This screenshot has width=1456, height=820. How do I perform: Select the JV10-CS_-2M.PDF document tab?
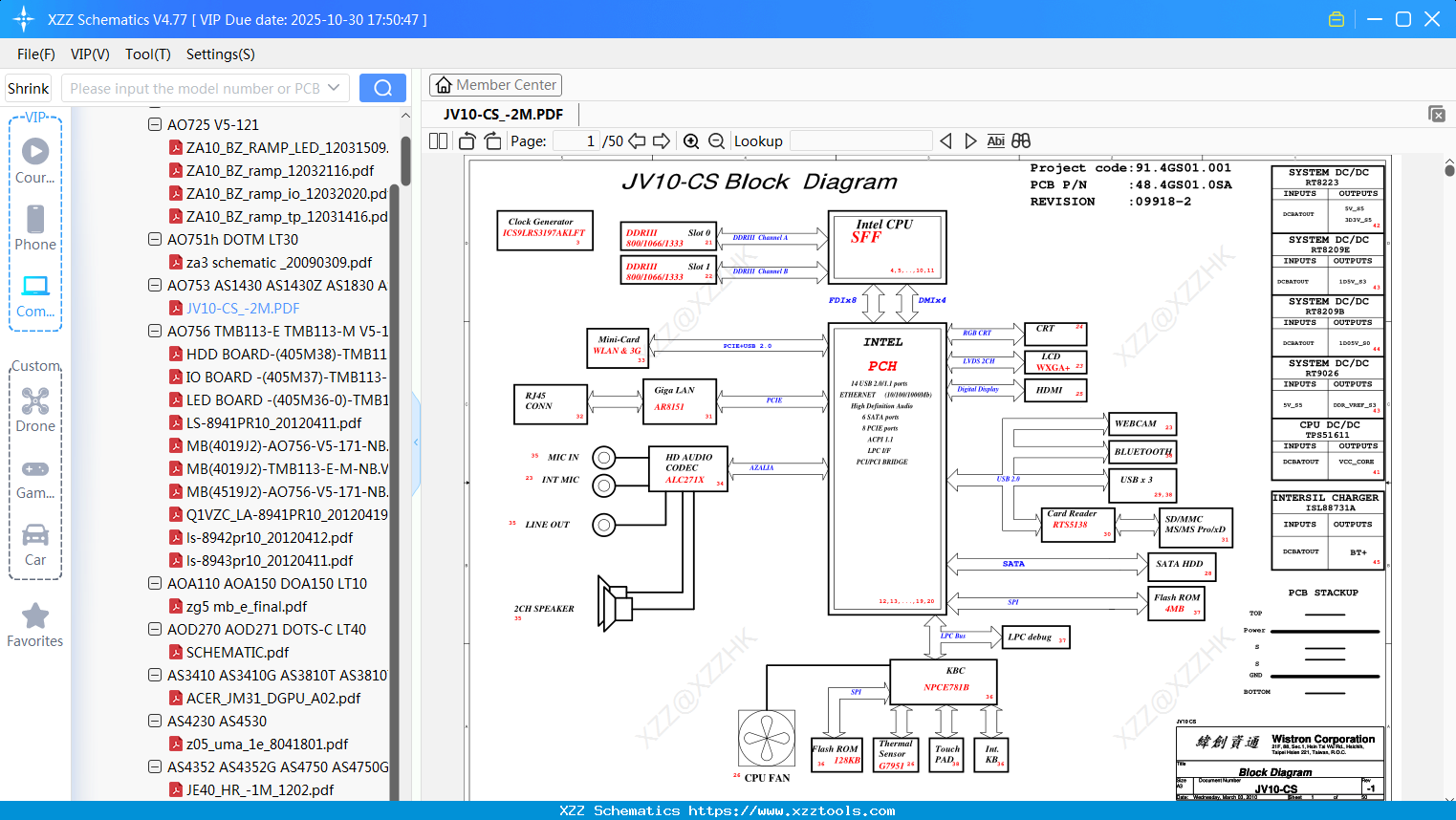tap(504, 114)
